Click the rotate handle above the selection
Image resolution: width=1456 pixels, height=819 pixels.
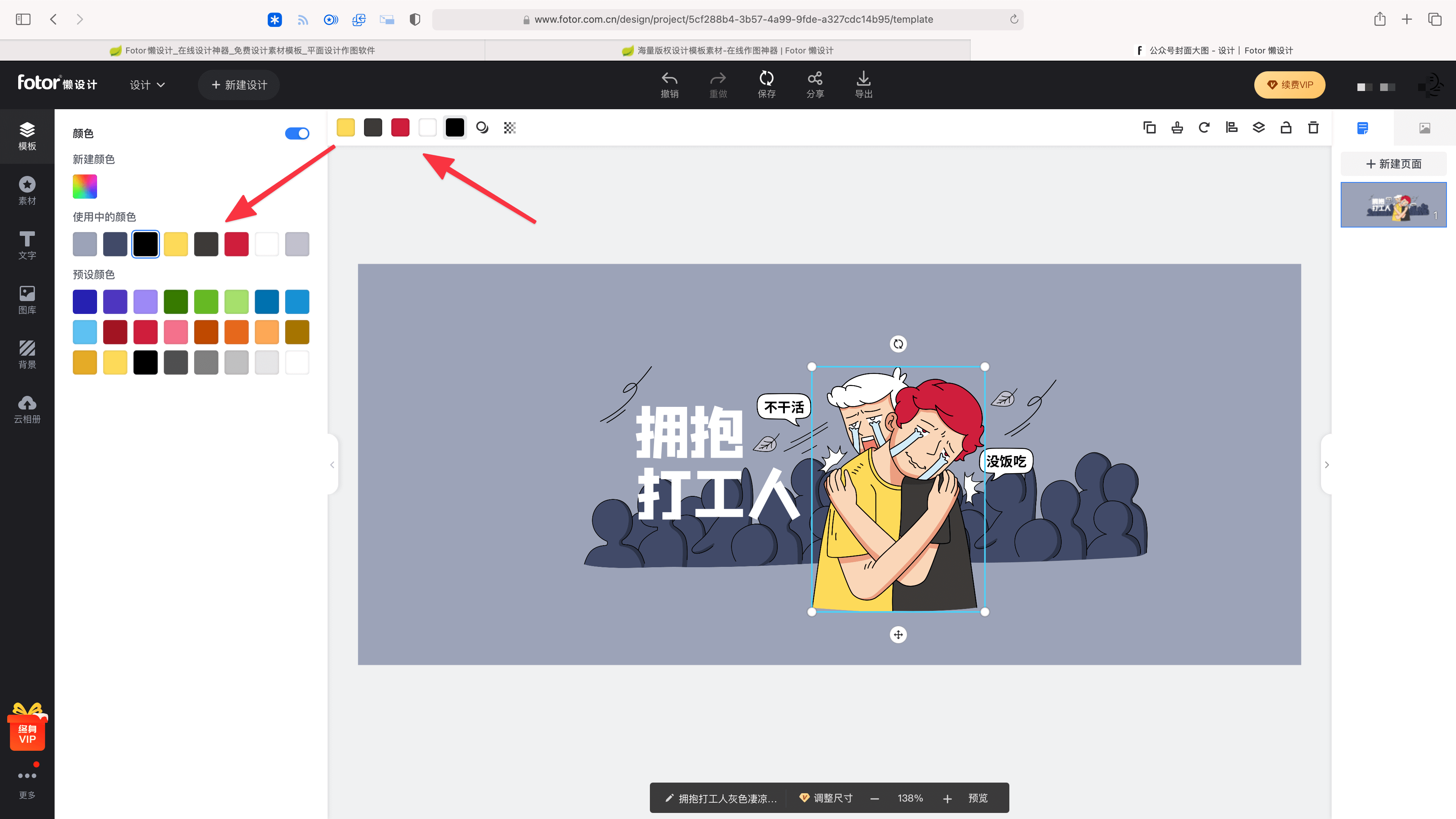coord(898,344)
